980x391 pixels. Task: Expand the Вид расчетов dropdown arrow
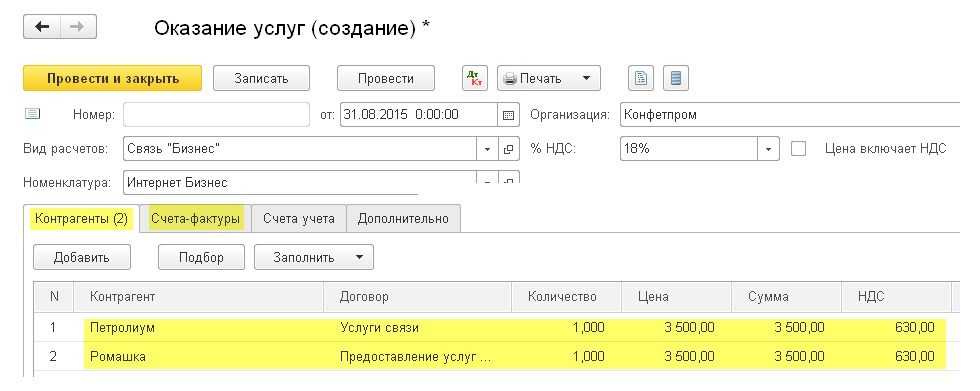[x=488, y=149]
